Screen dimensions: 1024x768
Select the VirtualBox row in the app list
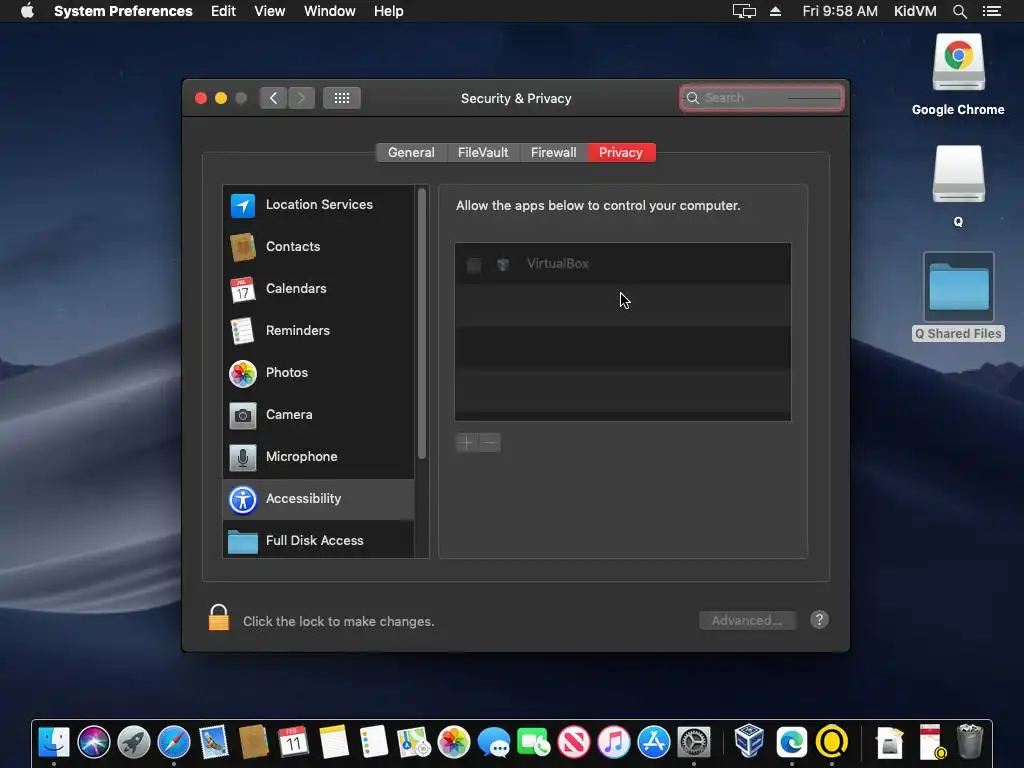click(x=623, y=264)
